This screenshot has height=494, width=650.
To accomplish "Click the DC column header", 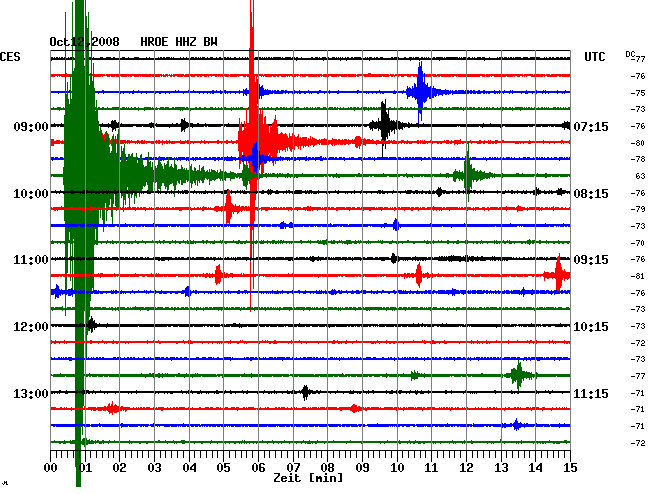I will coord(630,54).
